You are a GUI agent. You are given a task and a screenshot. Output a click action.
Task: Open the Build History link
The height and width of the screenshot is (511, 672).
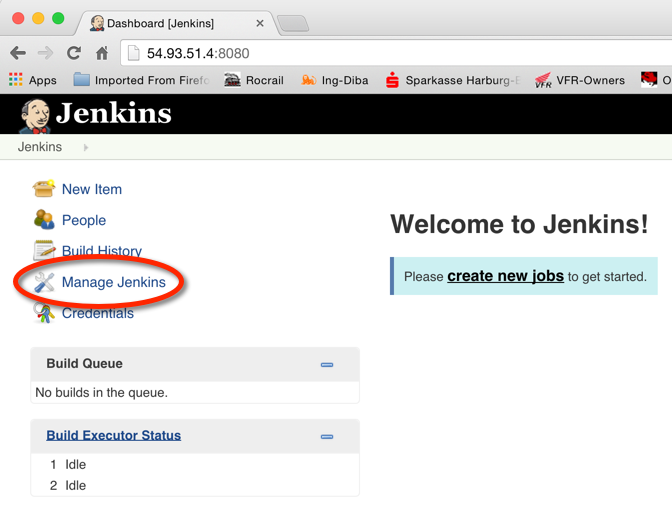(x=102, y=251)
